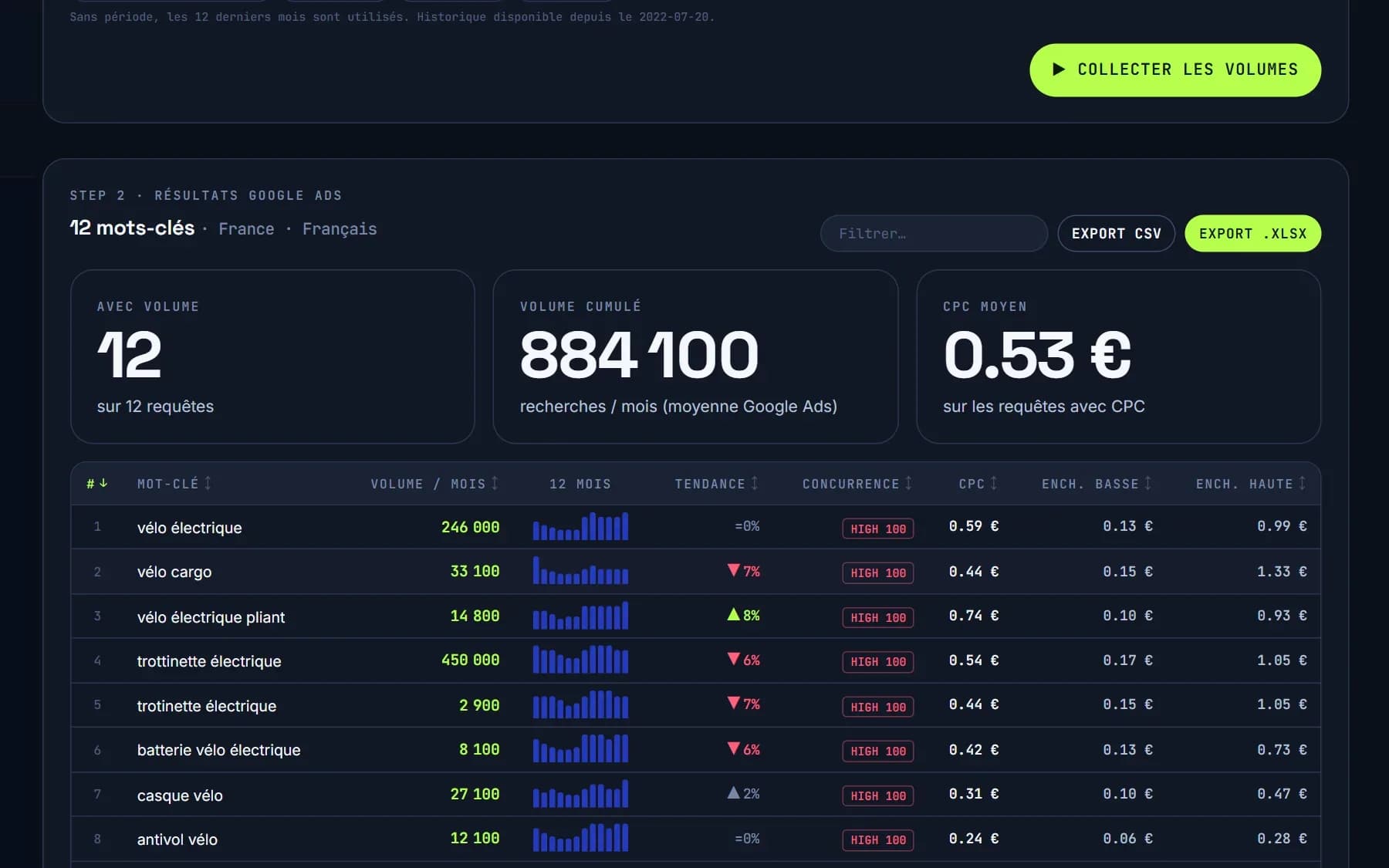Image resolution: width=1389 pixels, height=868 pixels.
Task: Sort by Concurrence column
Action: 857,483
